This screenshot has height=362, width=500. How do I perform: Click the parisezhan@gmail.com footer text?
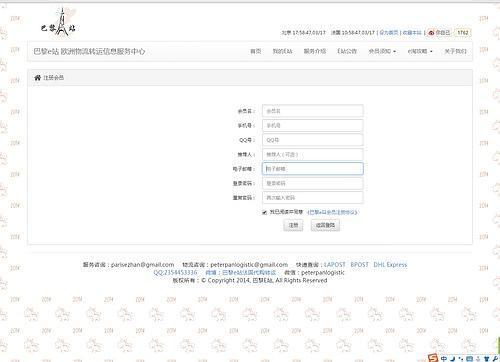142,265
